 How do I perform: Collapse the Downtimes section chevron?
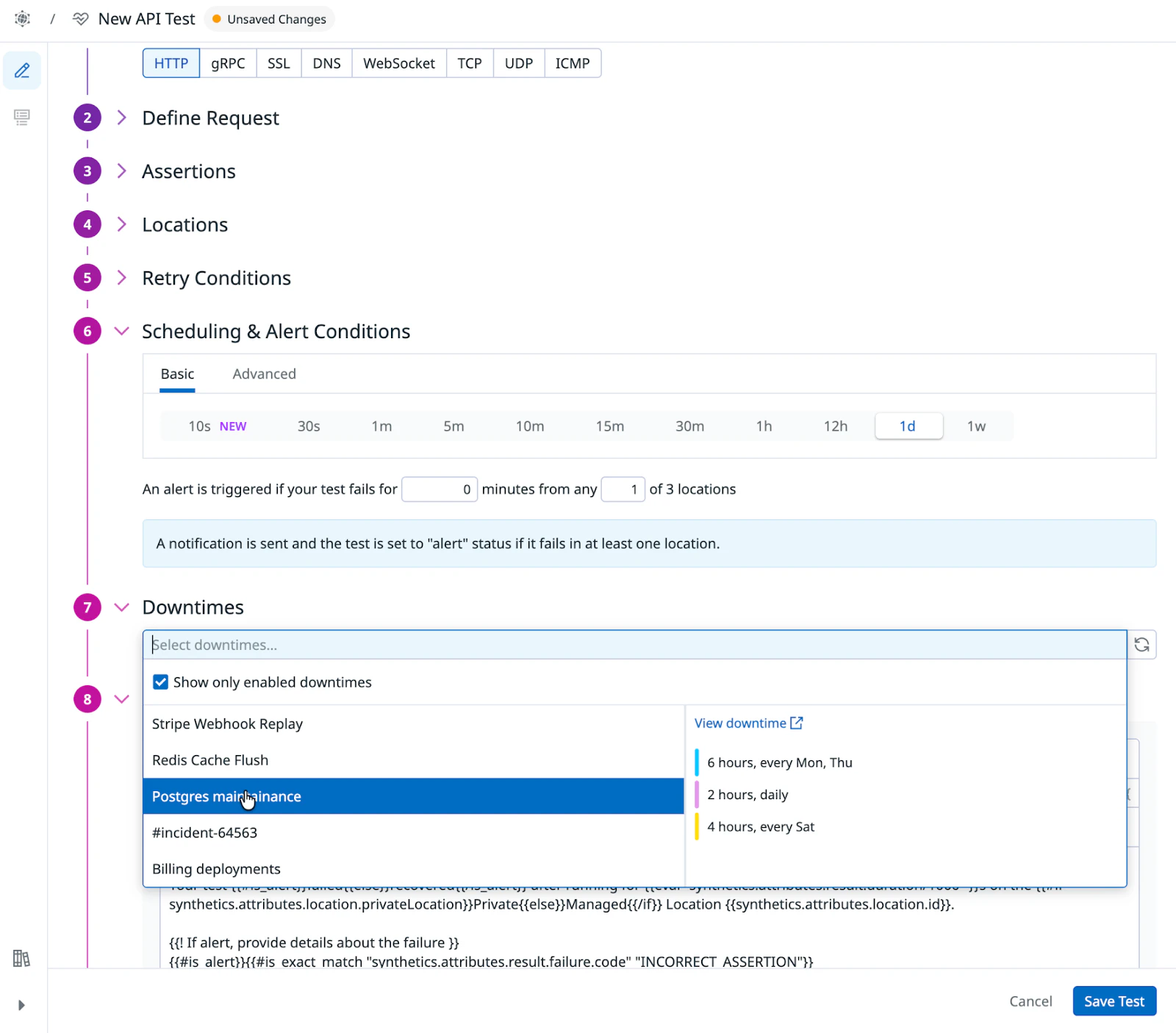click(x=122, y=607)
